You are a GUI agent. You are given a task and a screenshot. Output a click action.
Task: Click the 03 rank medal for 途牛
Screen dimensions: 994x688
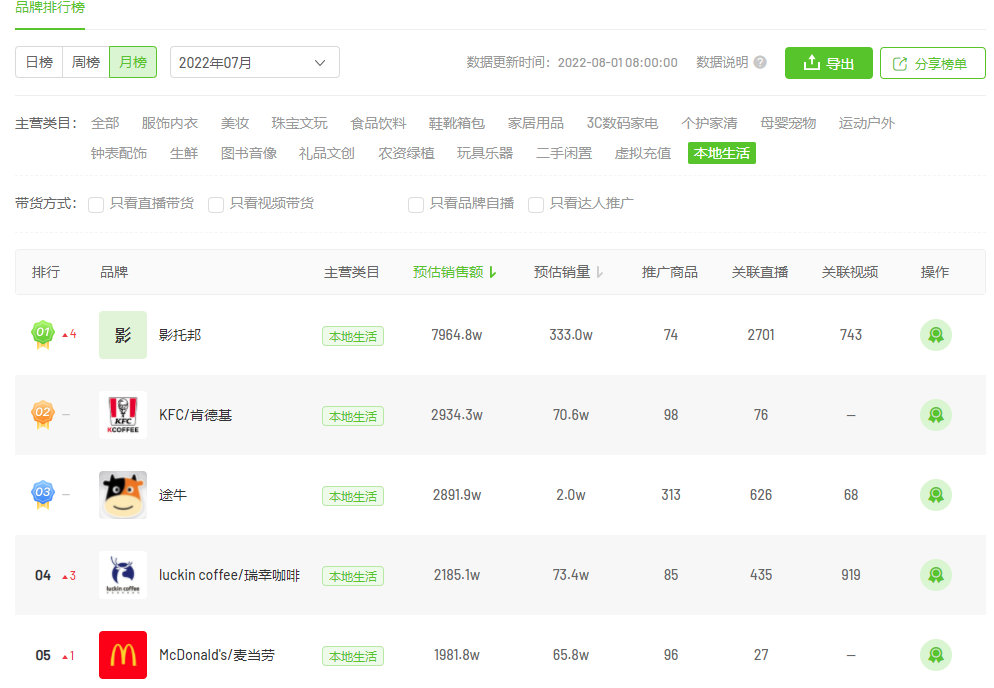(43, 494)
